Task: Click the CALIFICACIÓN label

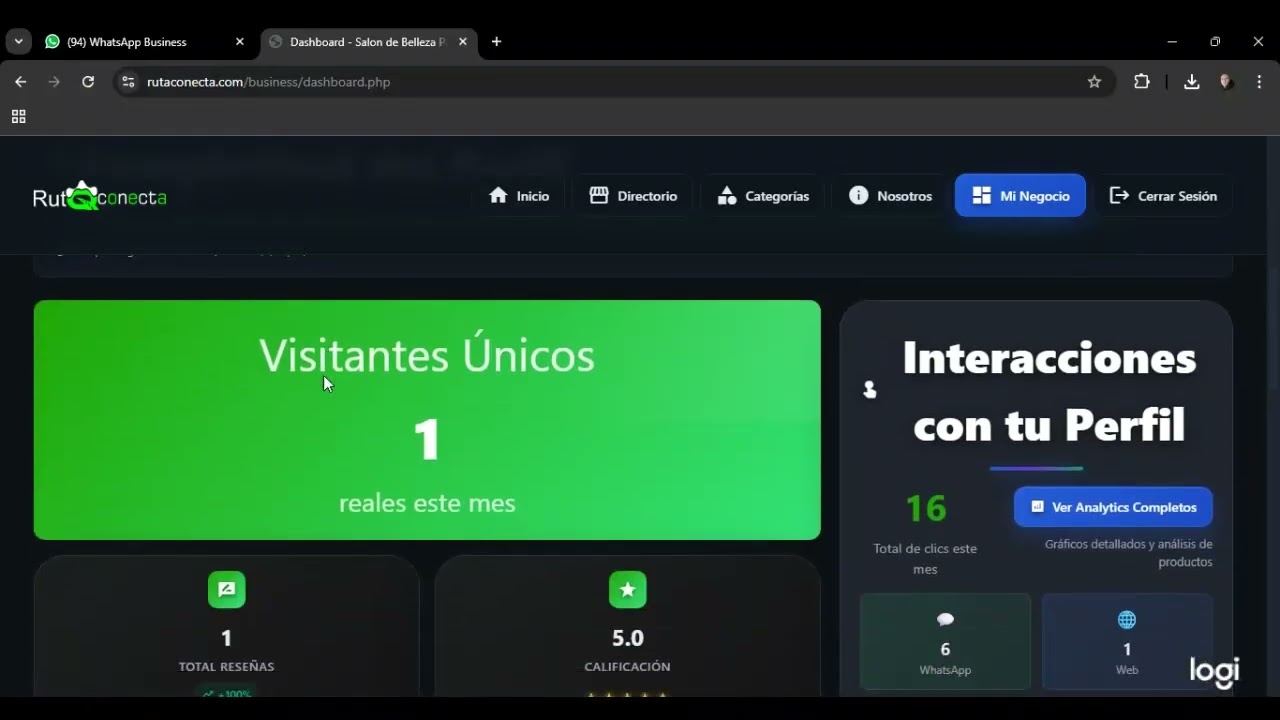Action: pyautogui.click(x=628, y=666)
